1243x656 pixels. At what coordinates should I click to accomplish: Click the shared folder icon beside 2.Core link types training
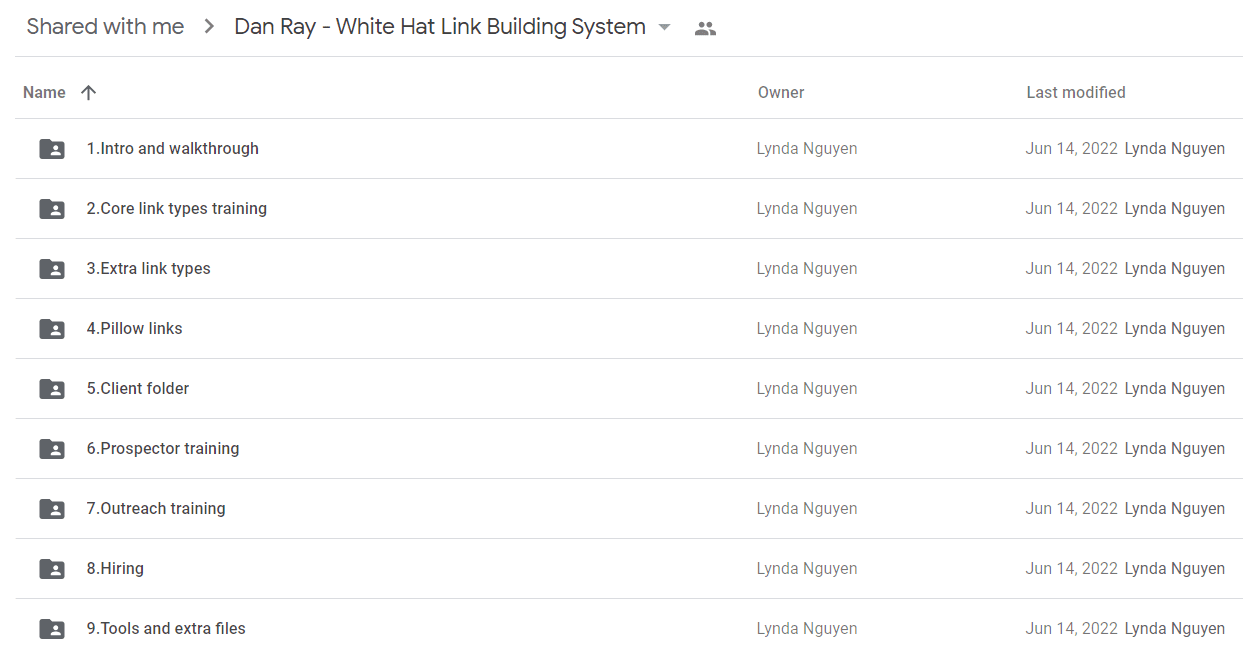(52, 209)
